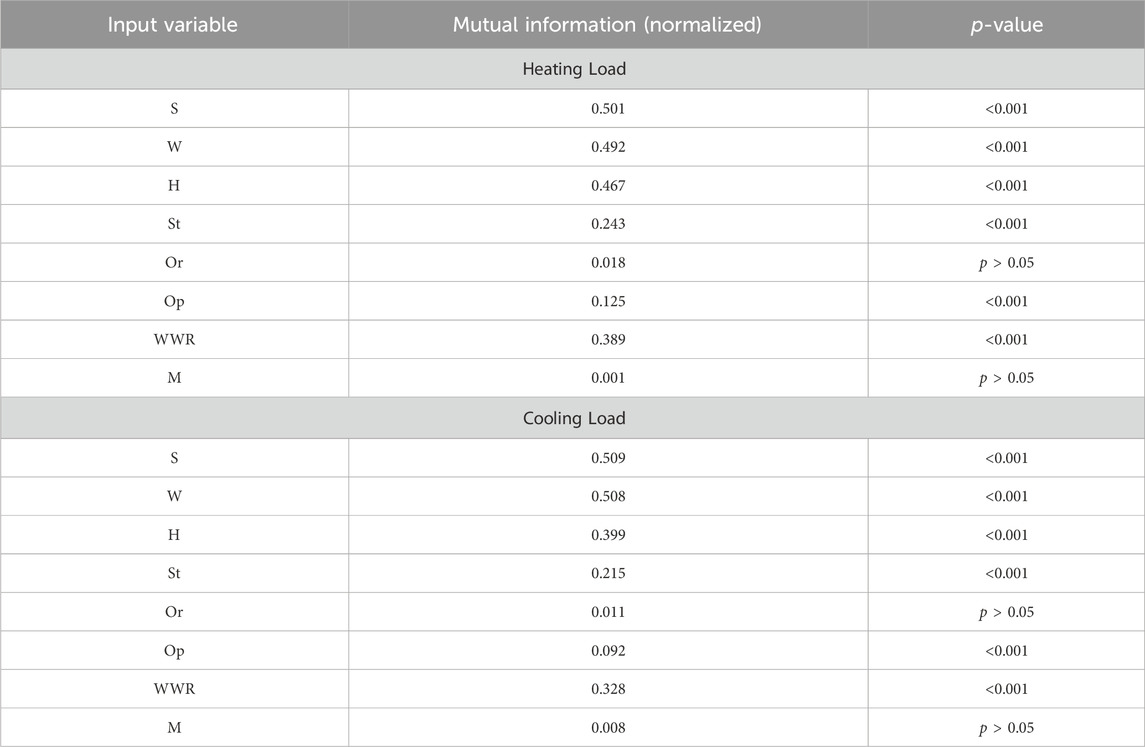This screenshot has width=1145, height=747.
Task: Click the 0.492 value for Heating W
Action: [x=608, y=147]
